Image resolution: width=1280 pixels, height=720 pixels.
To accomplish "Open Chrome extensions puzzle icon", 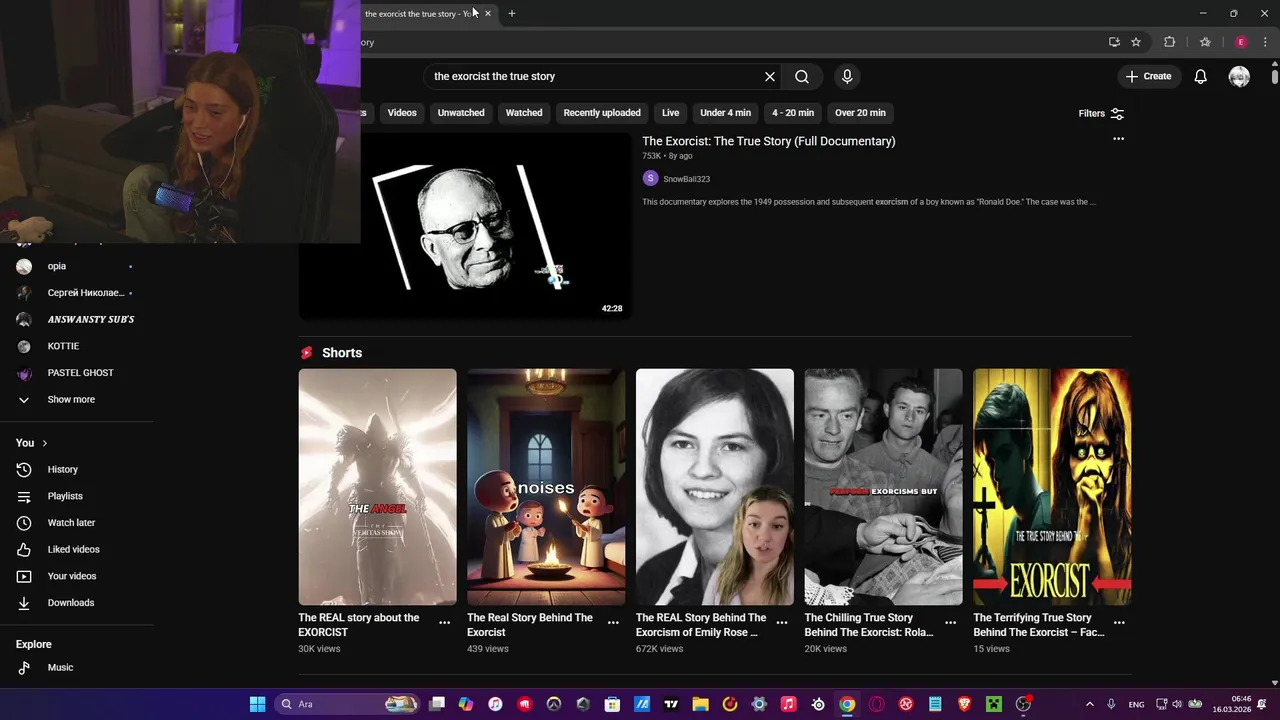I will point(1169,42).
